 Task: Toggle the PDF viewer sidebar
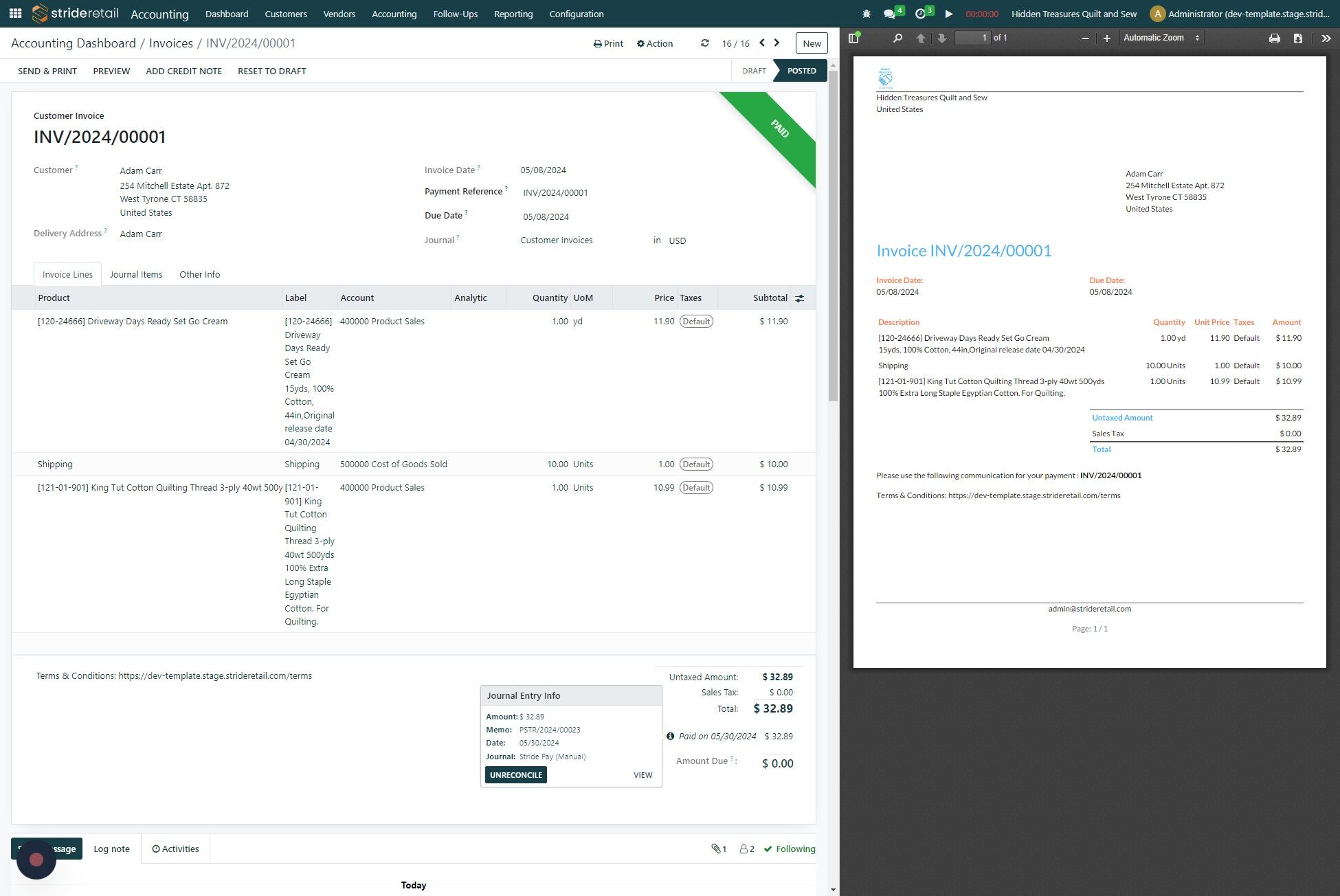pos(854,38)
